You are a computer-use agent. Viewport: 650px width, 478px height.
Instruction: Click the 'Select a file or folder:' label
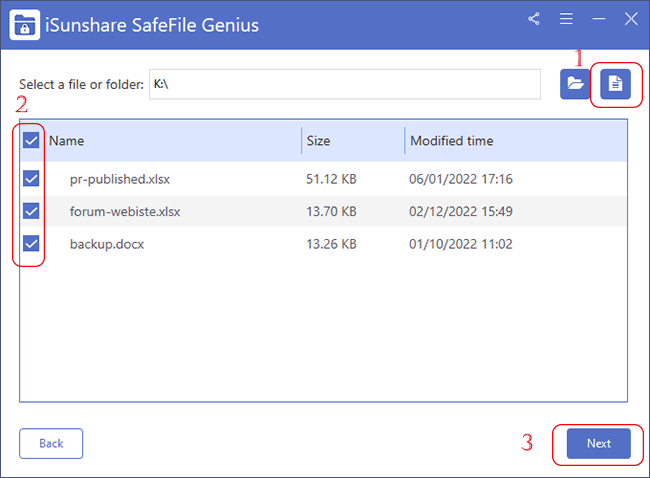coord(81,85)
